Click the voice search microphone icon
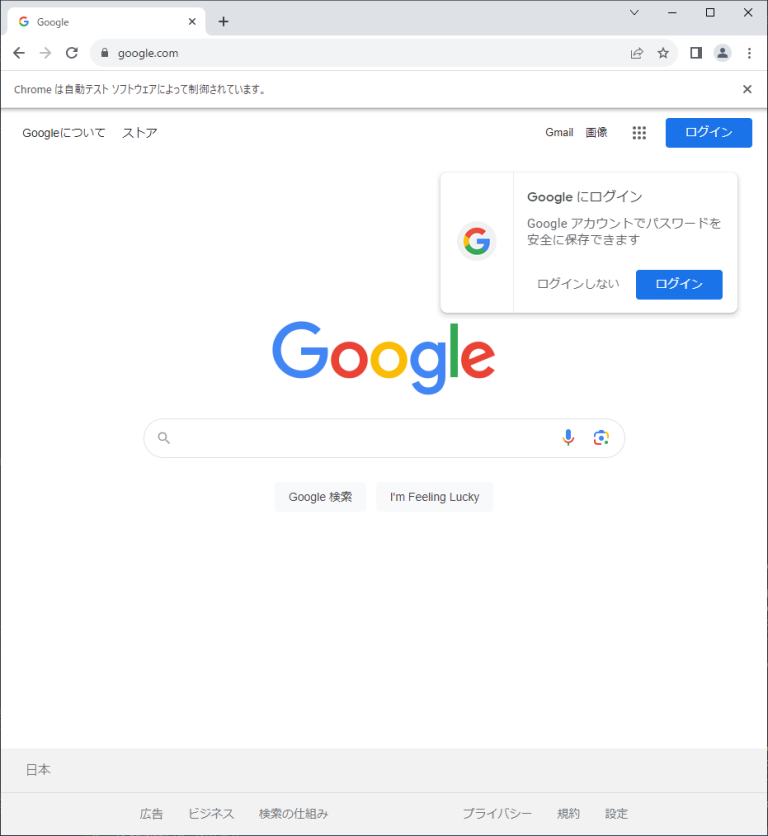This screenshot has height=836, width=768. [568, 438]
